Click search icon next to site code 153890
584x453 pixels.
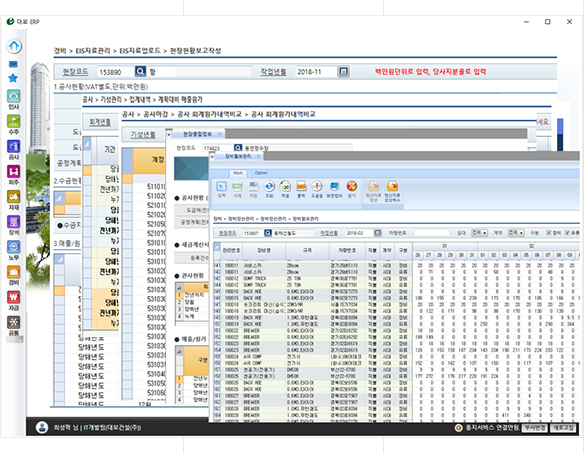(140, 72)
